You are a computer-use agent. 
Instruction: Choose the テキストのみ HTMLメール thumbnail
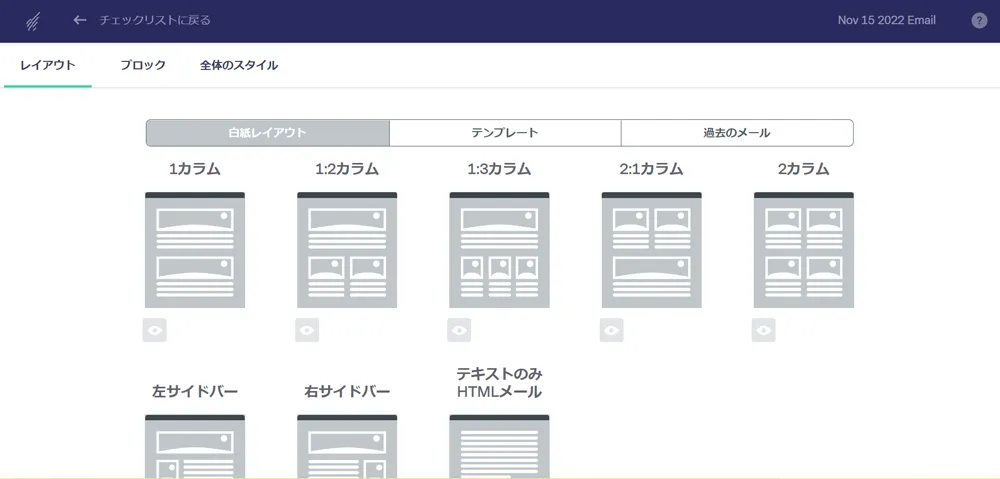click(499, 446)
